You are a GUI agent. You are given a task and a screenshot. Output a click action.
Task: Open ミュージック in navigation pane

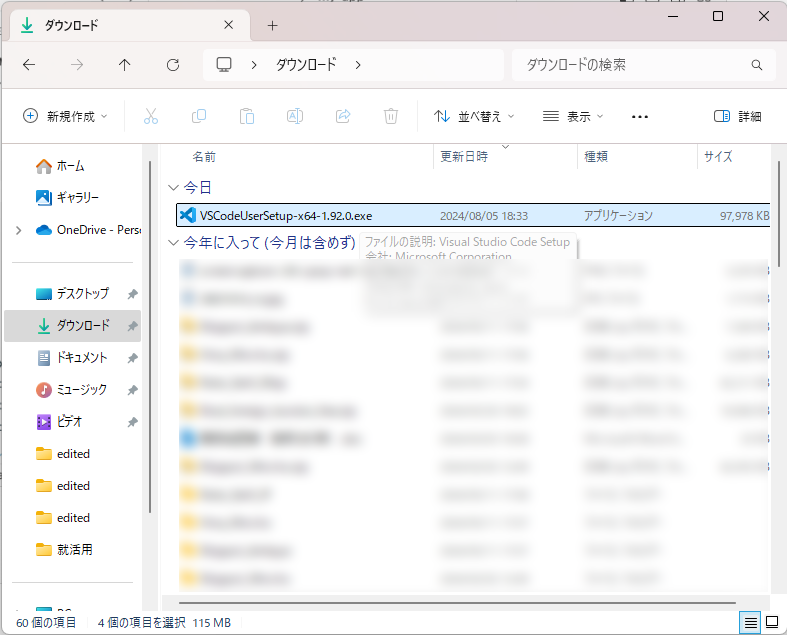72,390
